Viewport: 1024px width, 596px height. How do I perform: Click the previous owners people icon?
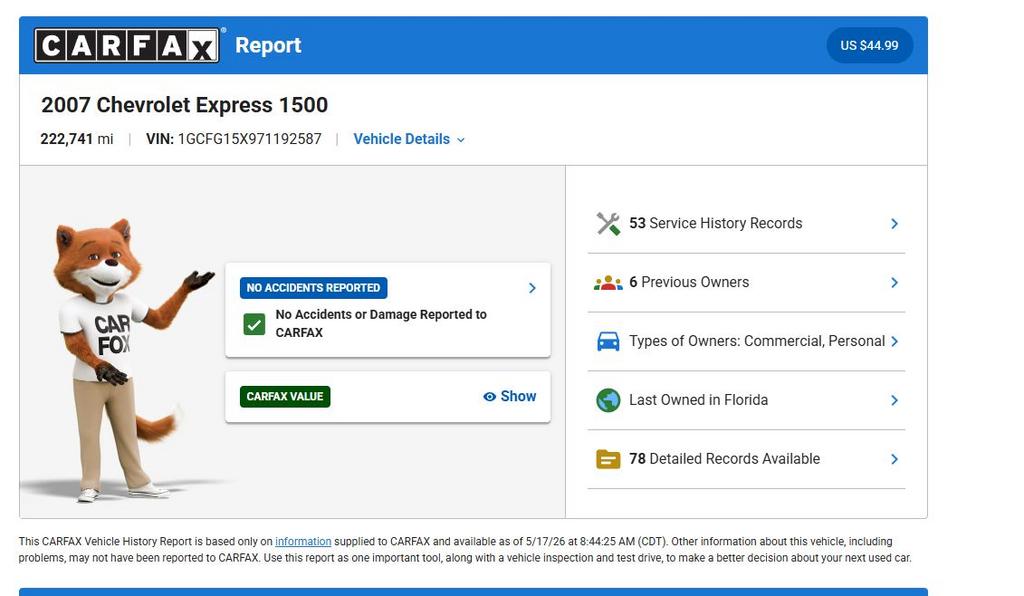[x=608, y=283]
